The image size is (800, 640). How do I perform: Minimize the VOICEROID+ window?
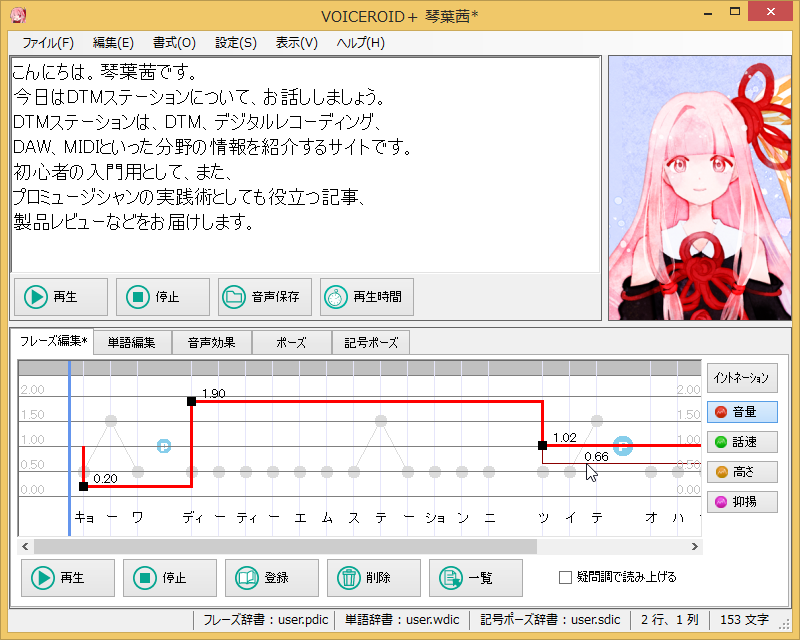(x=708, y=12)
